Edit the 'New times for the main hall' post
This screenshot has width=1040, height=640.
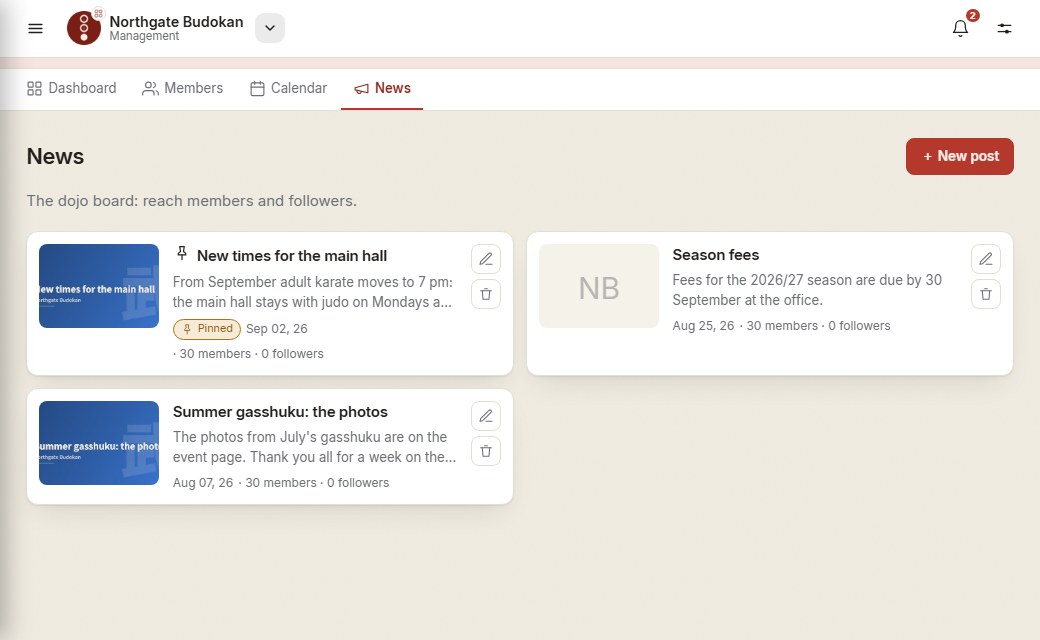pos(486,259)
